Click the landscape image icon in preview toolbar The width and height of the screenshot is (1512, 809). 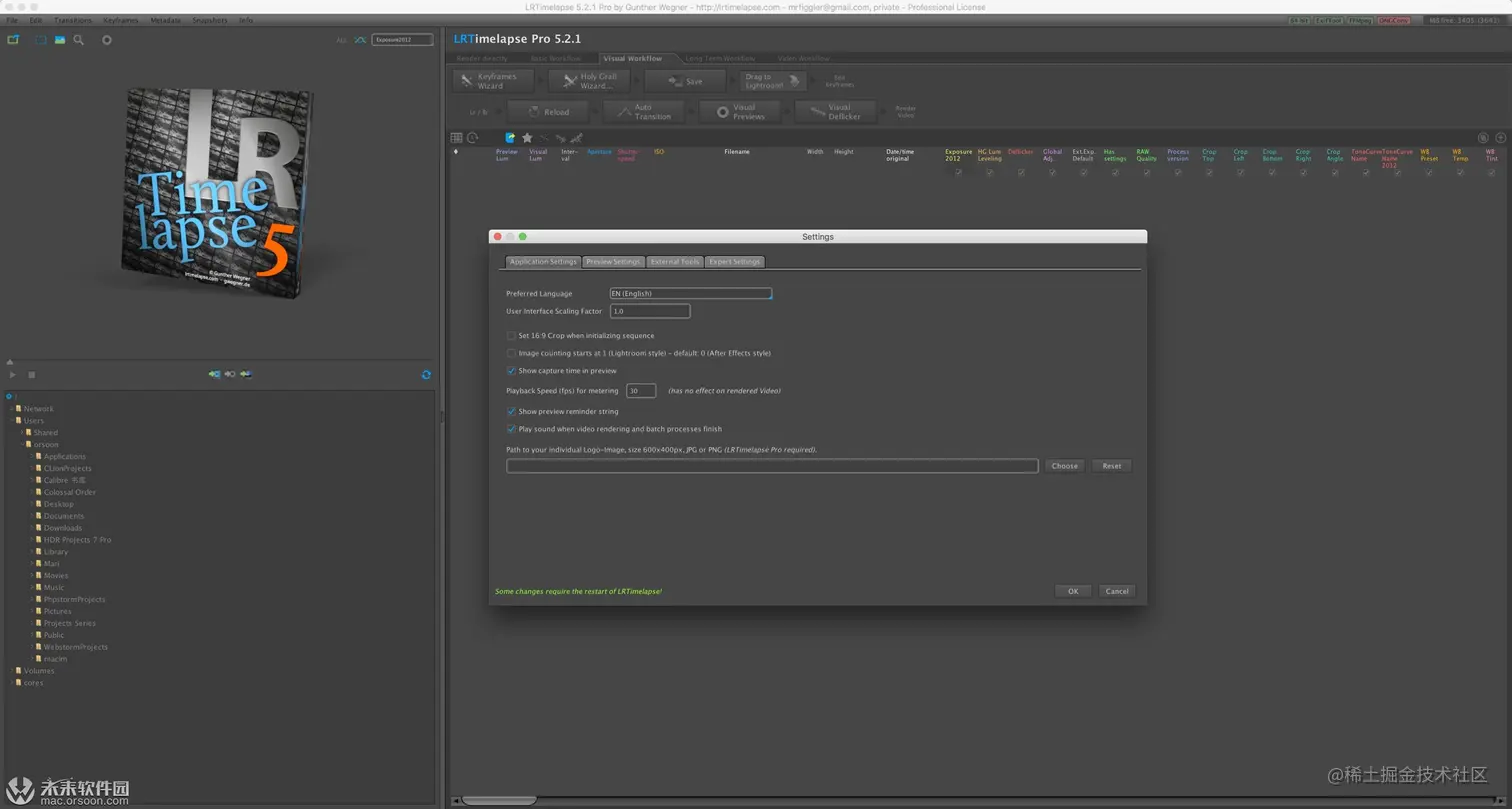(x=60, y=40)
